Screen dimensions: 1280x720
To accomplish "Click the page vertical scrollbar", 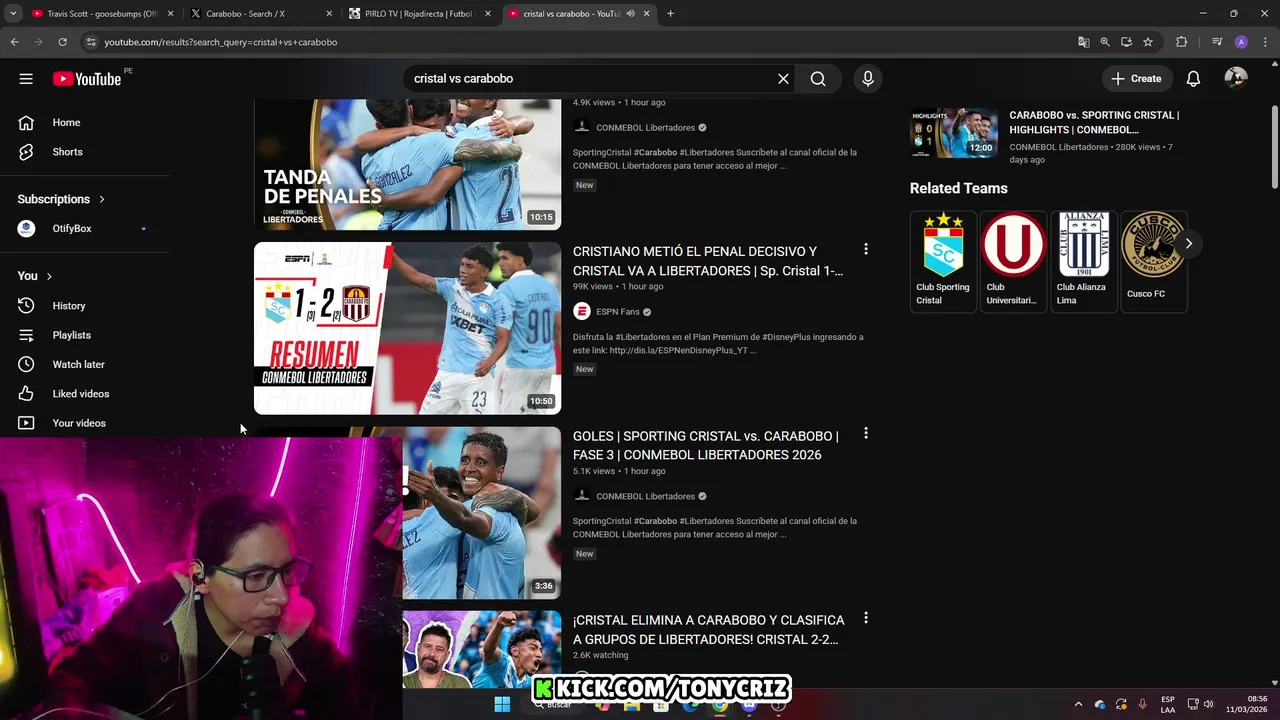I will click(x=1274, y=145).
